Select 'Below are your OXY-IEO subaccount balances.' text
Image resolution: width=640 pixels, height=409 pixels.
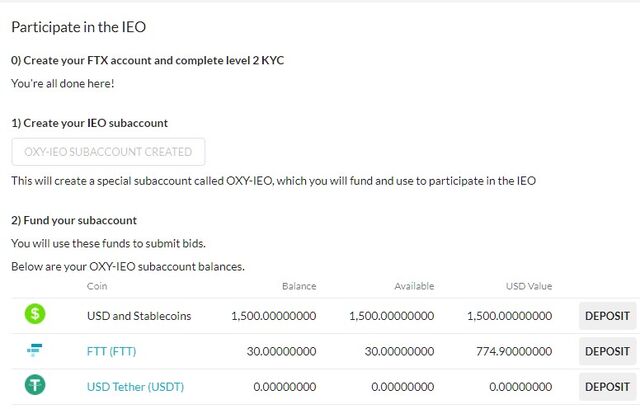pyautogui.click(x=128, y=267)
